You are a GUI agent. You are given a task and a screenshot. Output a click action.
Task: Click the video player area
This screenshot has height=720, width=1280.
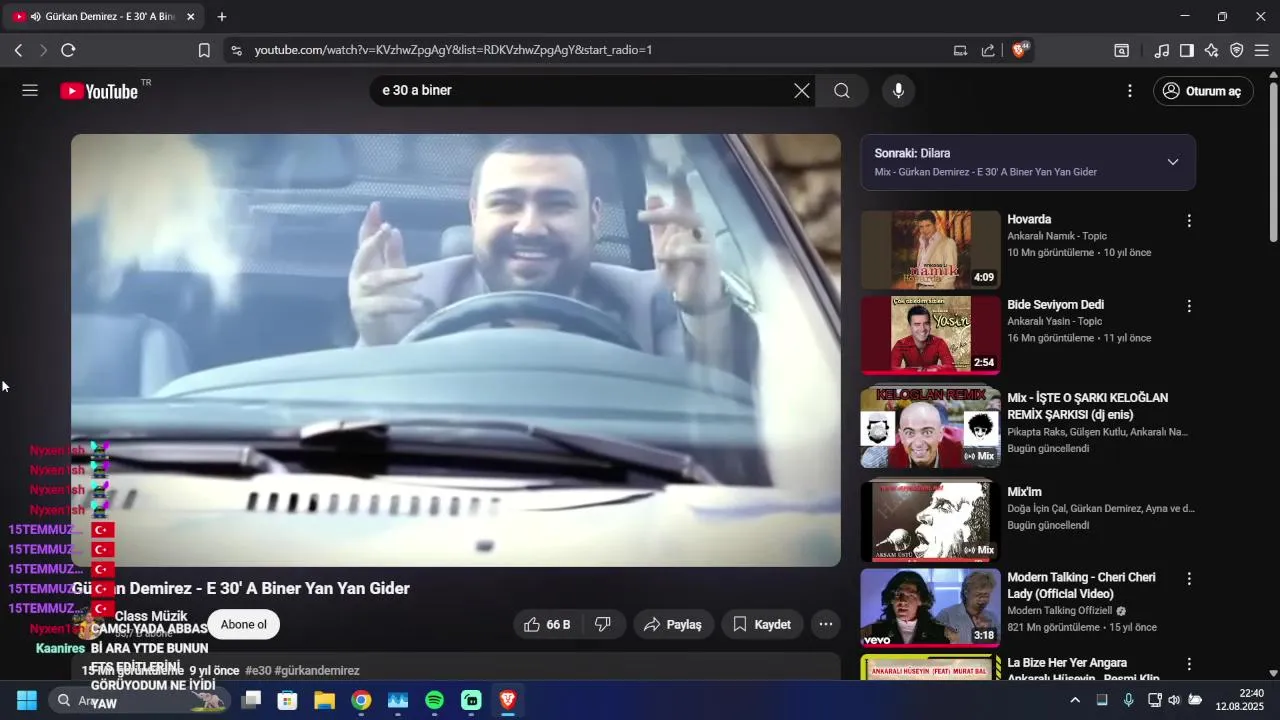456,350
